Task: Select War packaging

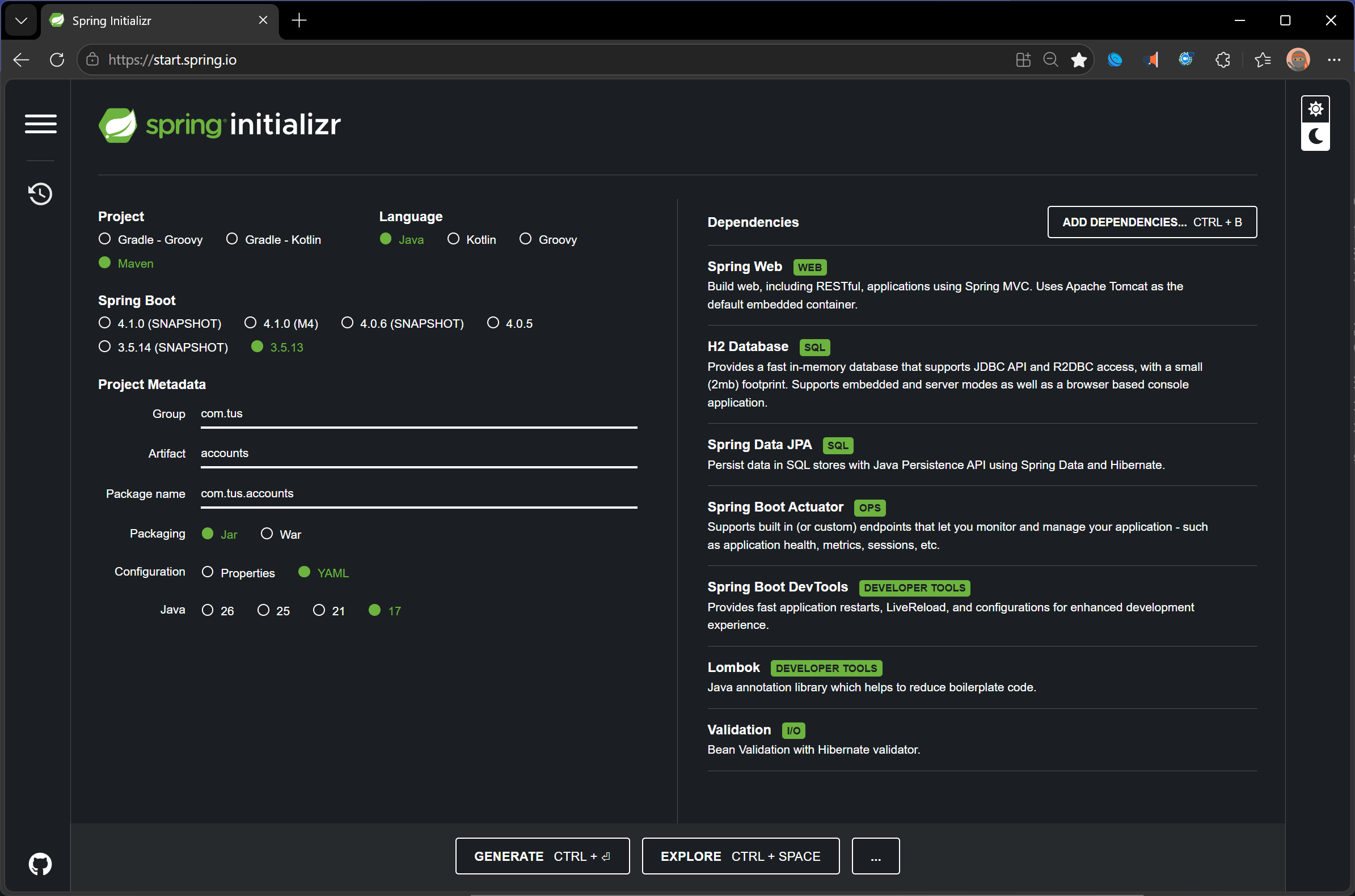Action: click(x=281, y=534)
